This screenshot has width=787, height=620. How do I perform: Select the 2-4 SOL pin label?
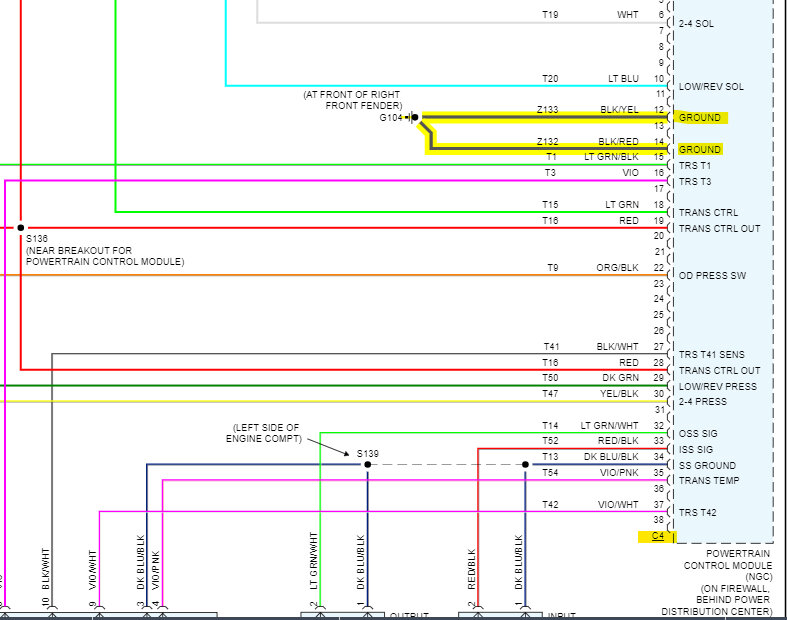[696, 24]
